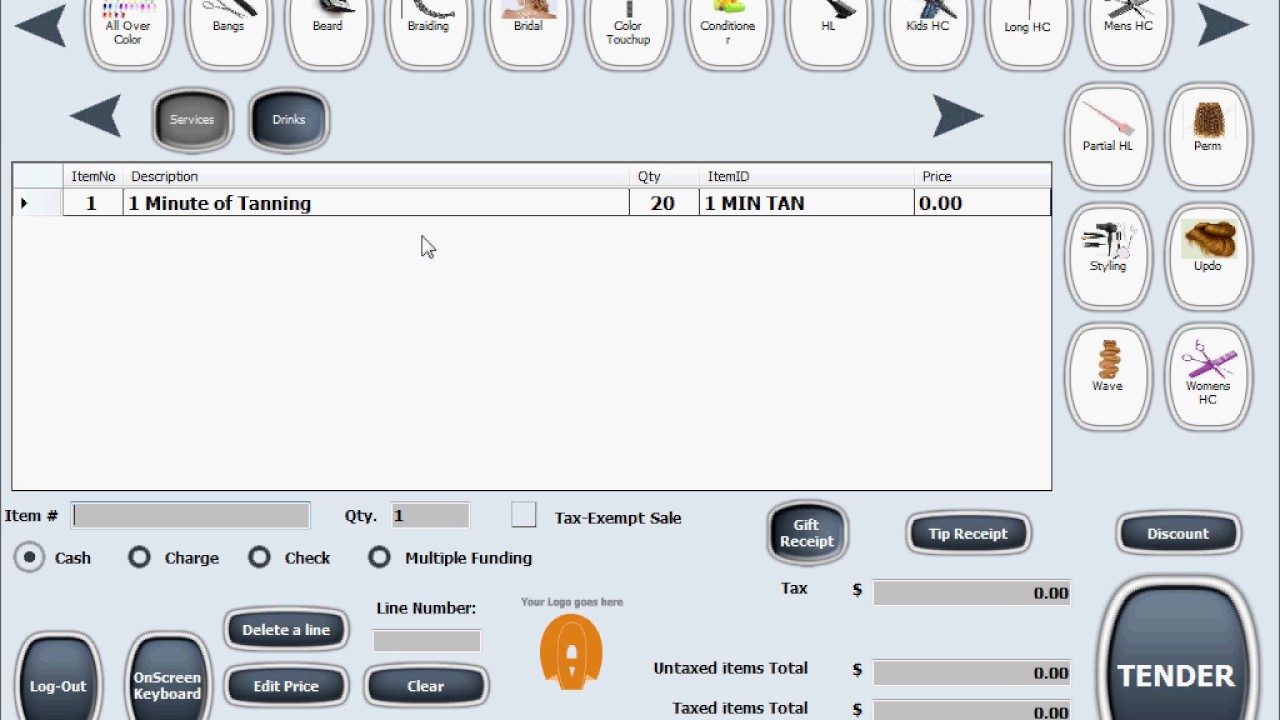
Task: Click the orange logo image
Action: 571,651
